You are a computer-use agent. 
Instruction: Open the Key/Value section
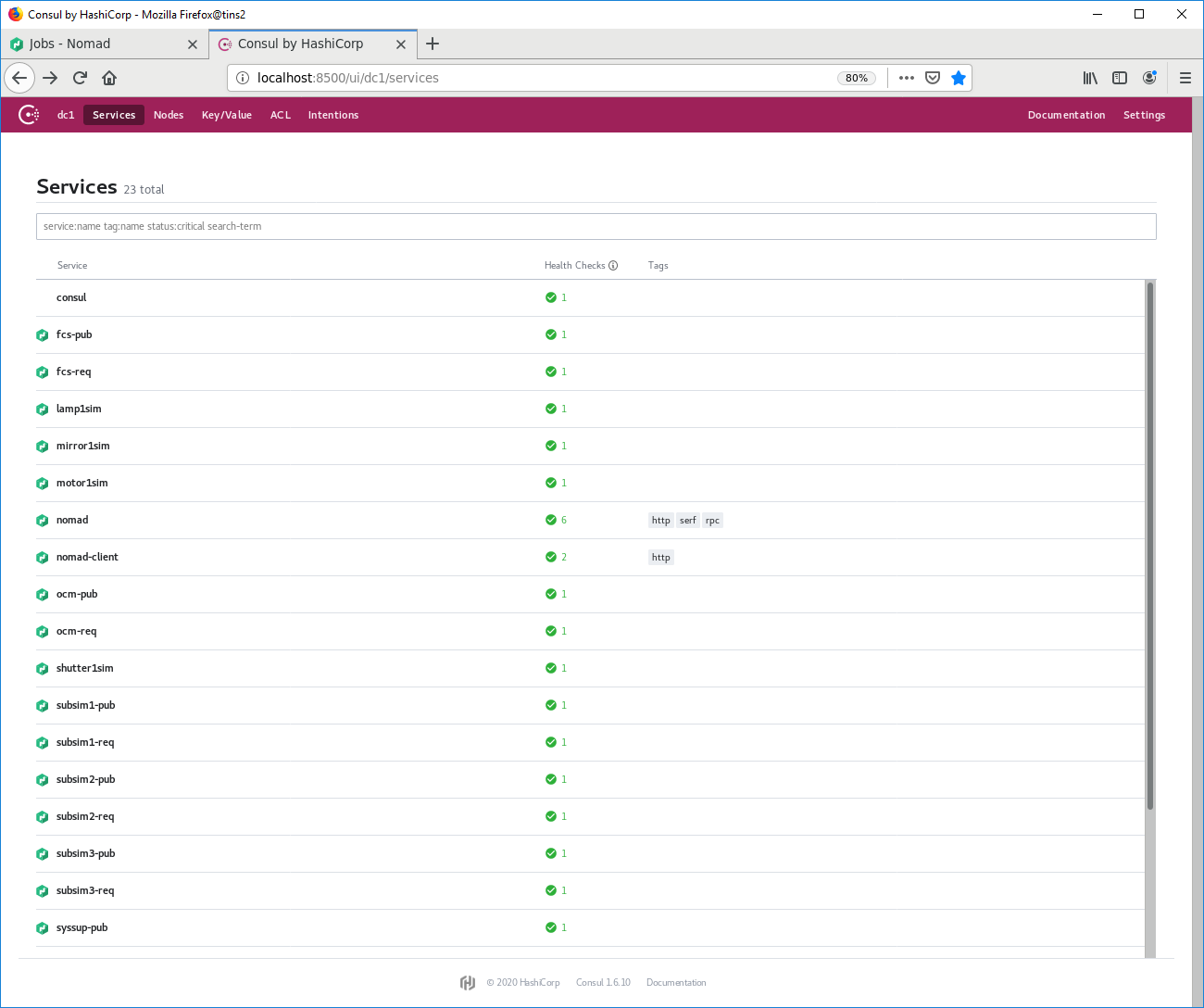point(227,115)
